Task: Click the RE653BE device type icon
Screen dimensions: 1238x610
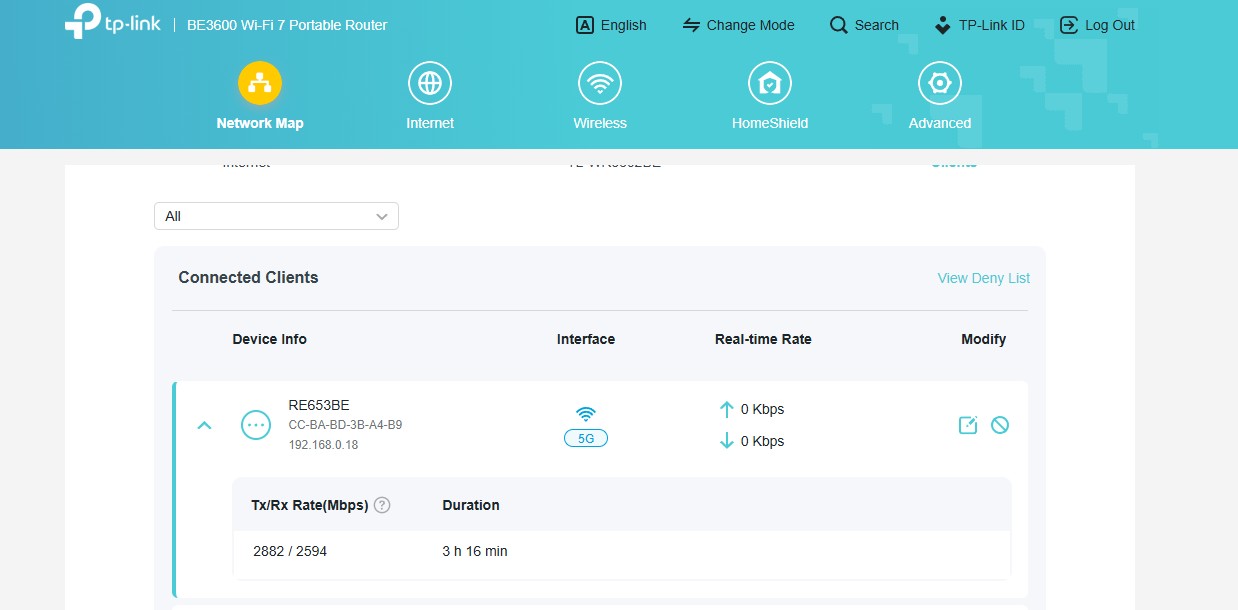Action: pos(256,425)
